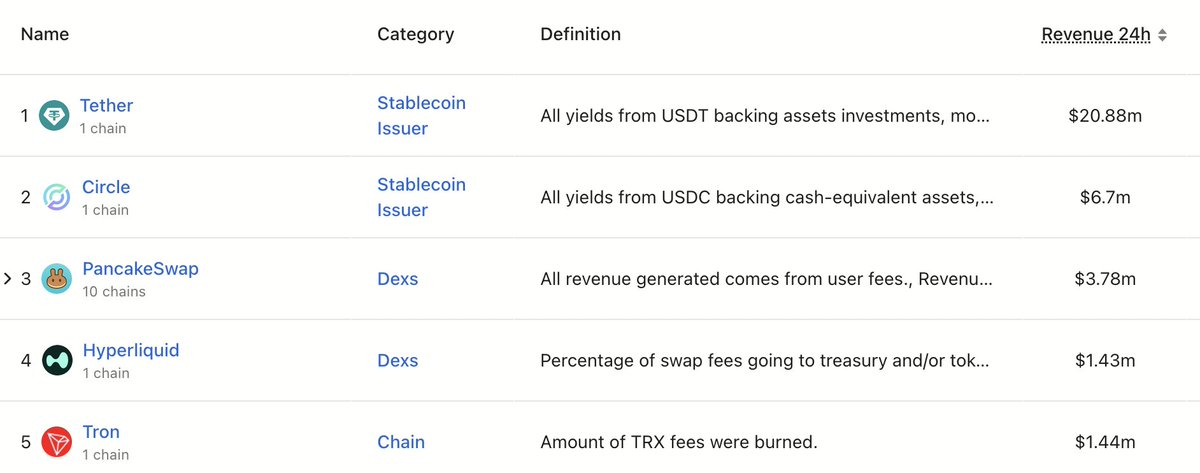1200x473 pixels.
Task: Click the Circle logo icon
Action: click(56, 198)
